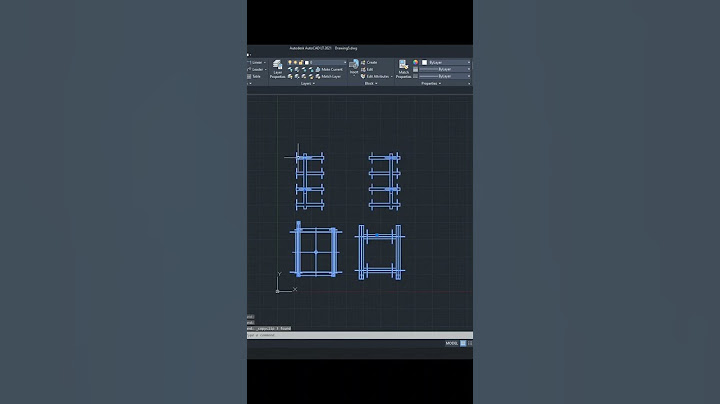Open the Linear dimension dropdown arrow
Image resolution: width=720 pixels, height=404 pixels.
tap(264, 62)
